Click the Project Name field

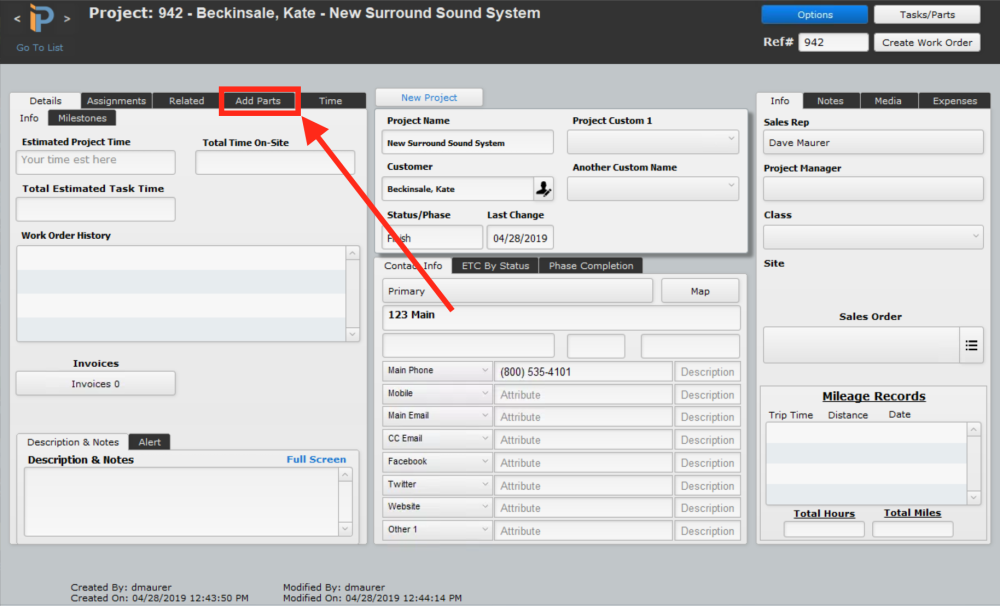pyautogui.click(x=467, y=142)
